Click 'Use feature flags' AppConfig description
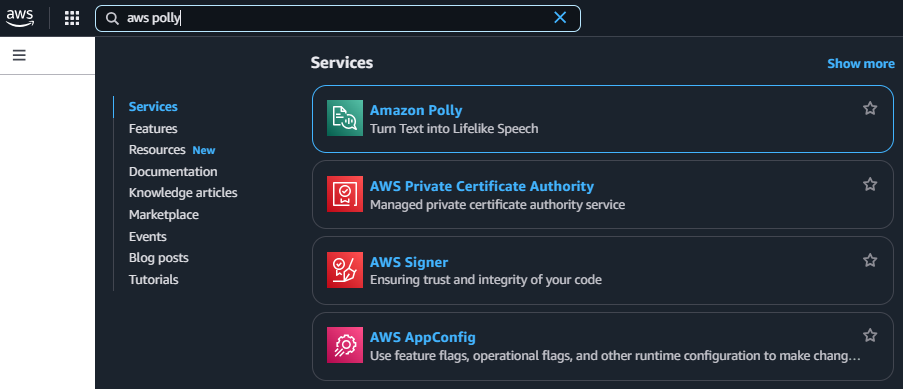 pos(615,356)
